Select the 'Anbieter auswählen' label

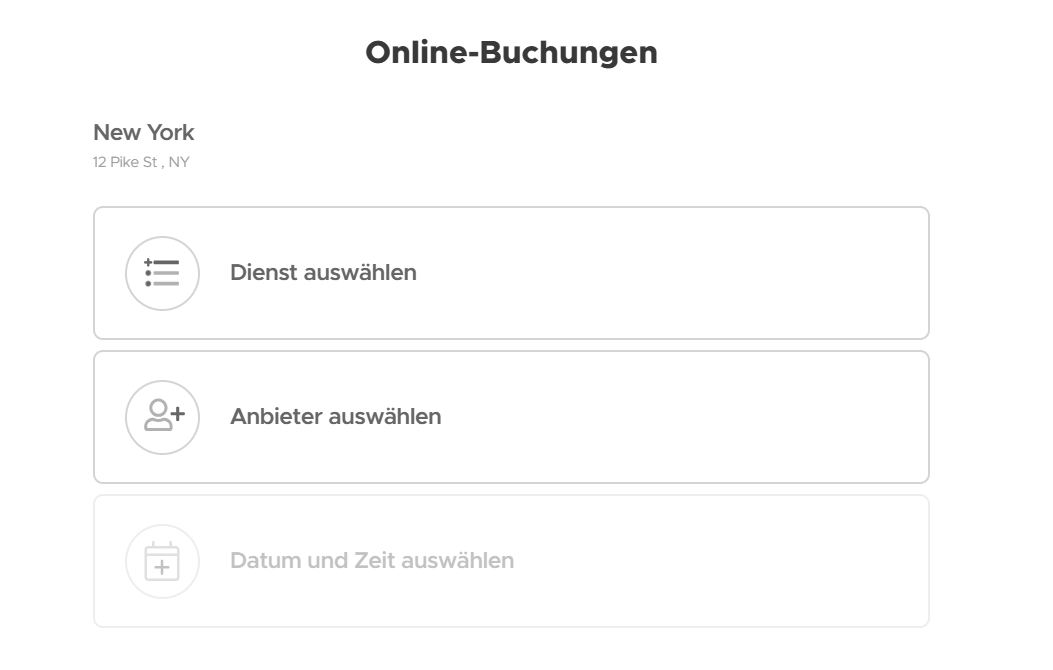click(336, 417)
